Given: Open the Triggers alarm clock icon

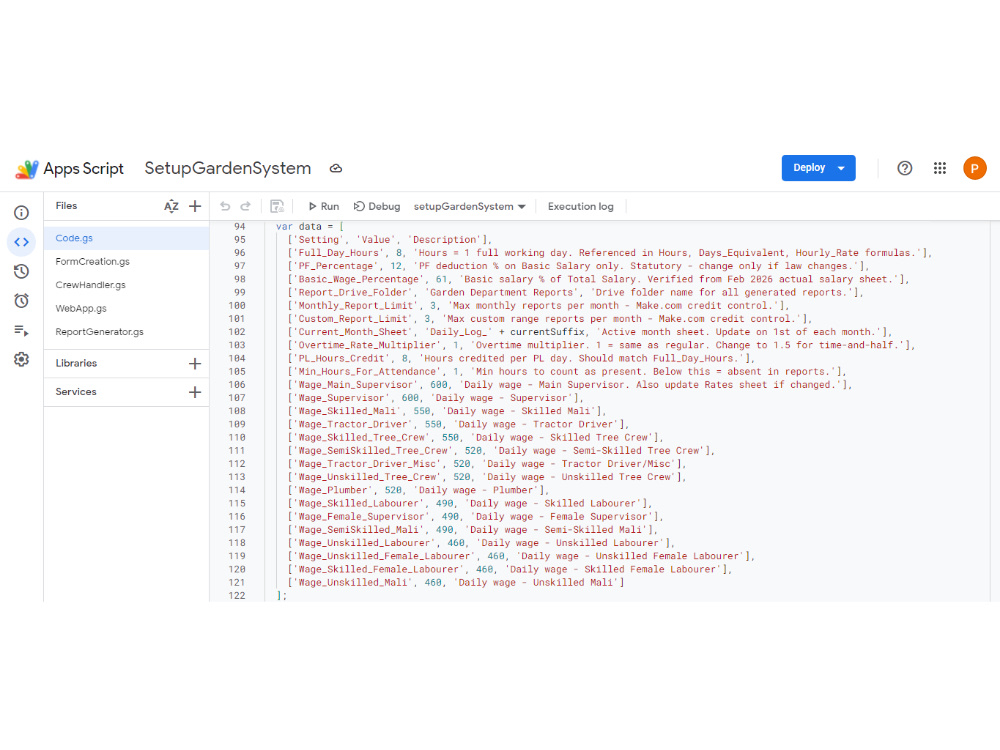Looking at the screenshot, I should (x=22, y=301).
